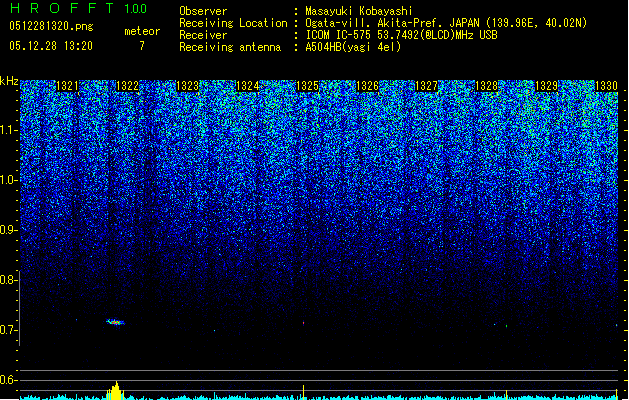Image resolution: width=629 pixels, height=400 pixels.
Task: Click the kHz axis unit label
Action: point(9,81)
